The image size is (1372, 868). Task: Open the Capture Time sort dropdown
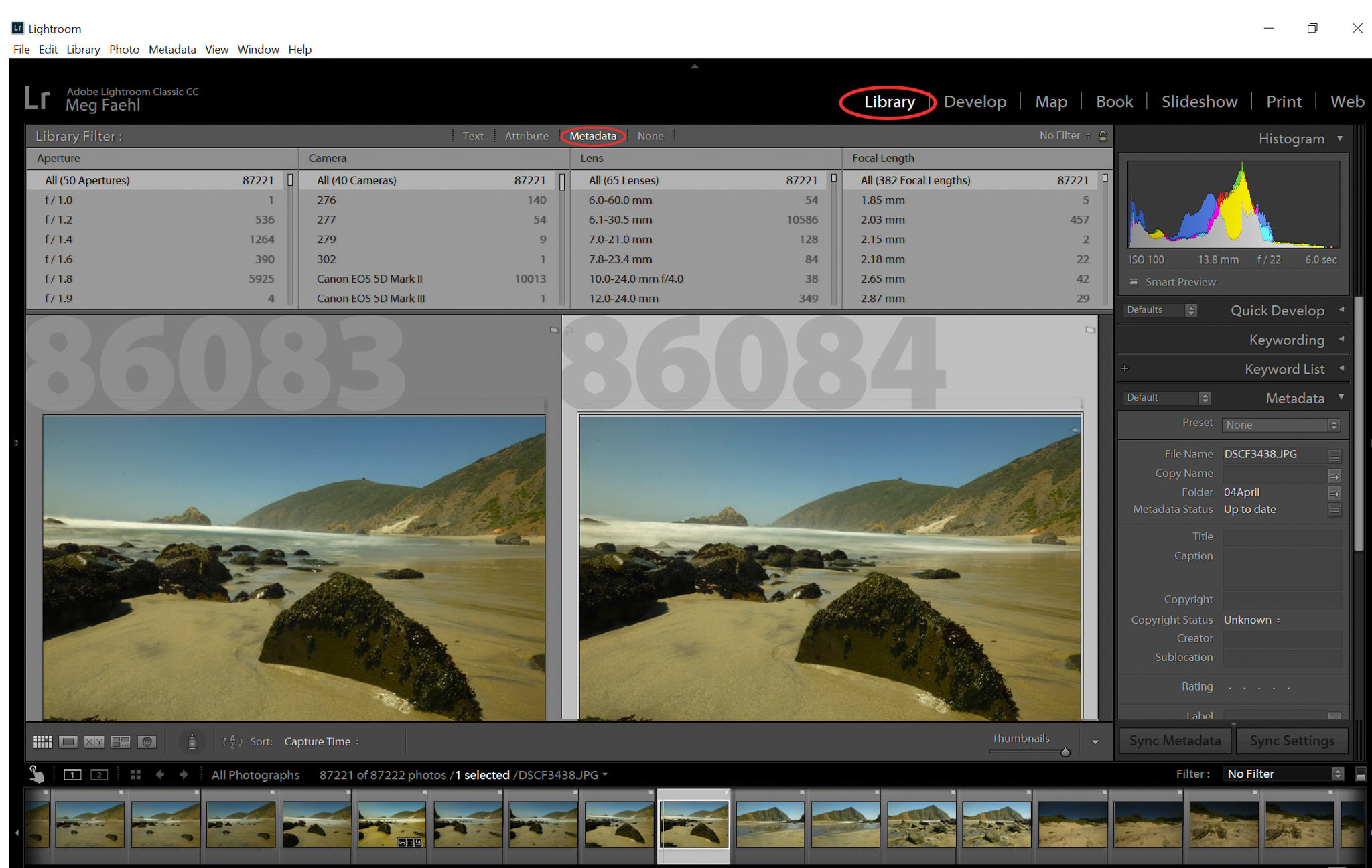[x=322, y=742]
